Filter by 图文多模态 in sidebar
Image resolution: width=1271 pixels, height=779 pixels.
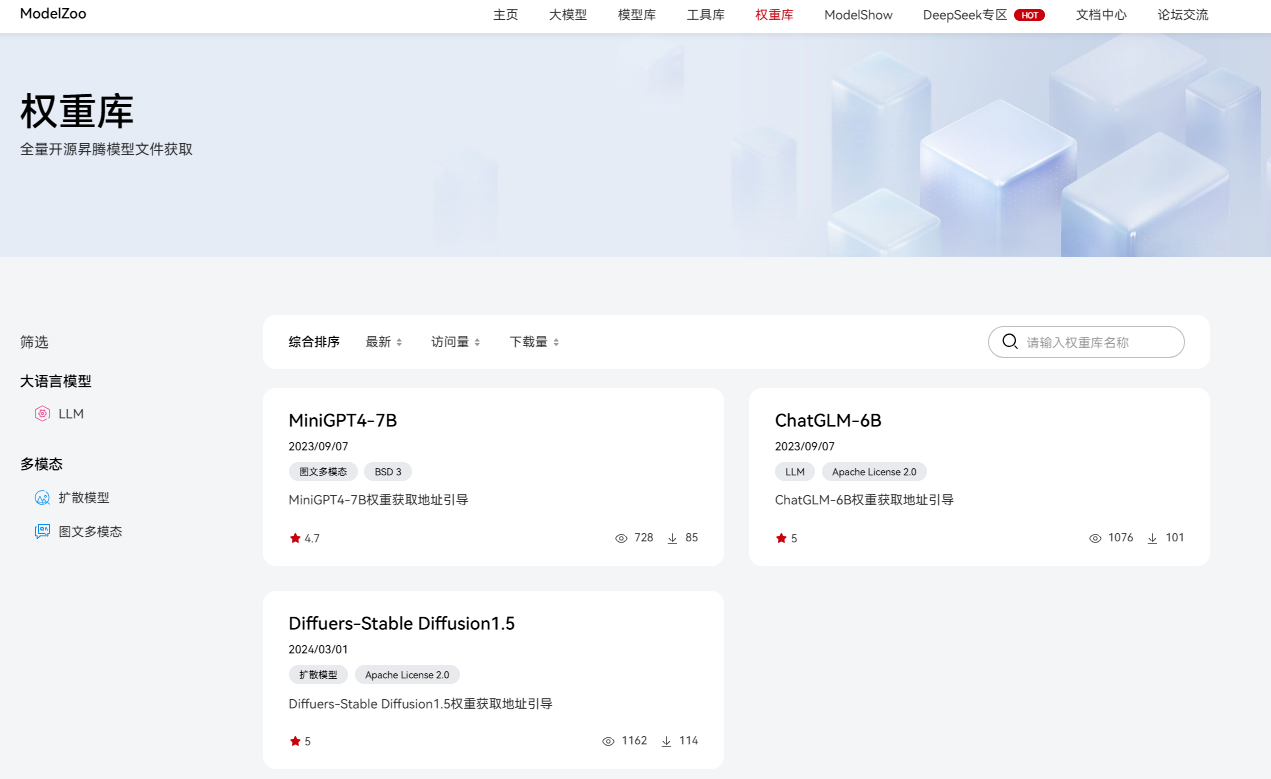(x=90, y=532)
